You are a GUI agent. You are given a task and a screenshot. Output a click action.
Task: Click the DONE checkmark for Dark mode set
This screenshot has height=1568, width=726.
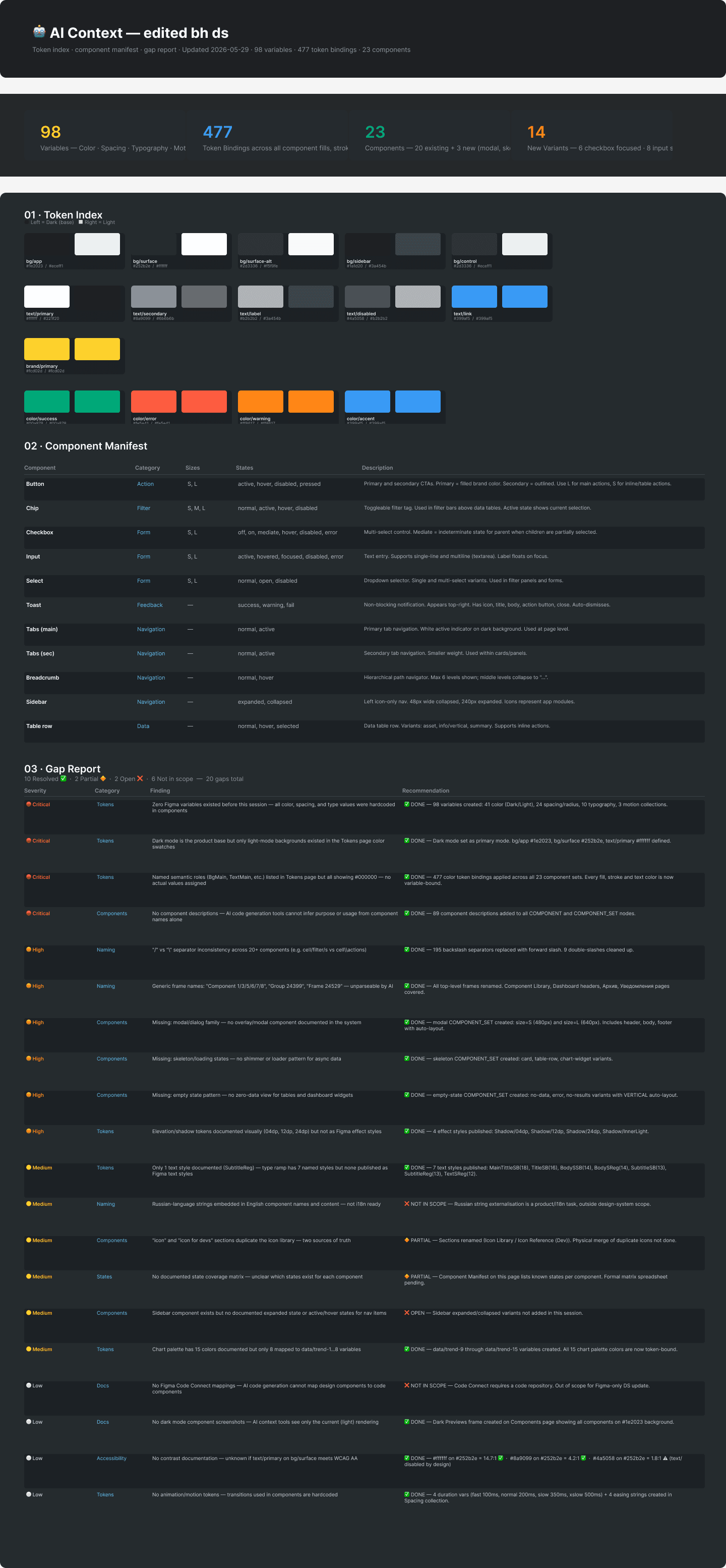(407, 841)
